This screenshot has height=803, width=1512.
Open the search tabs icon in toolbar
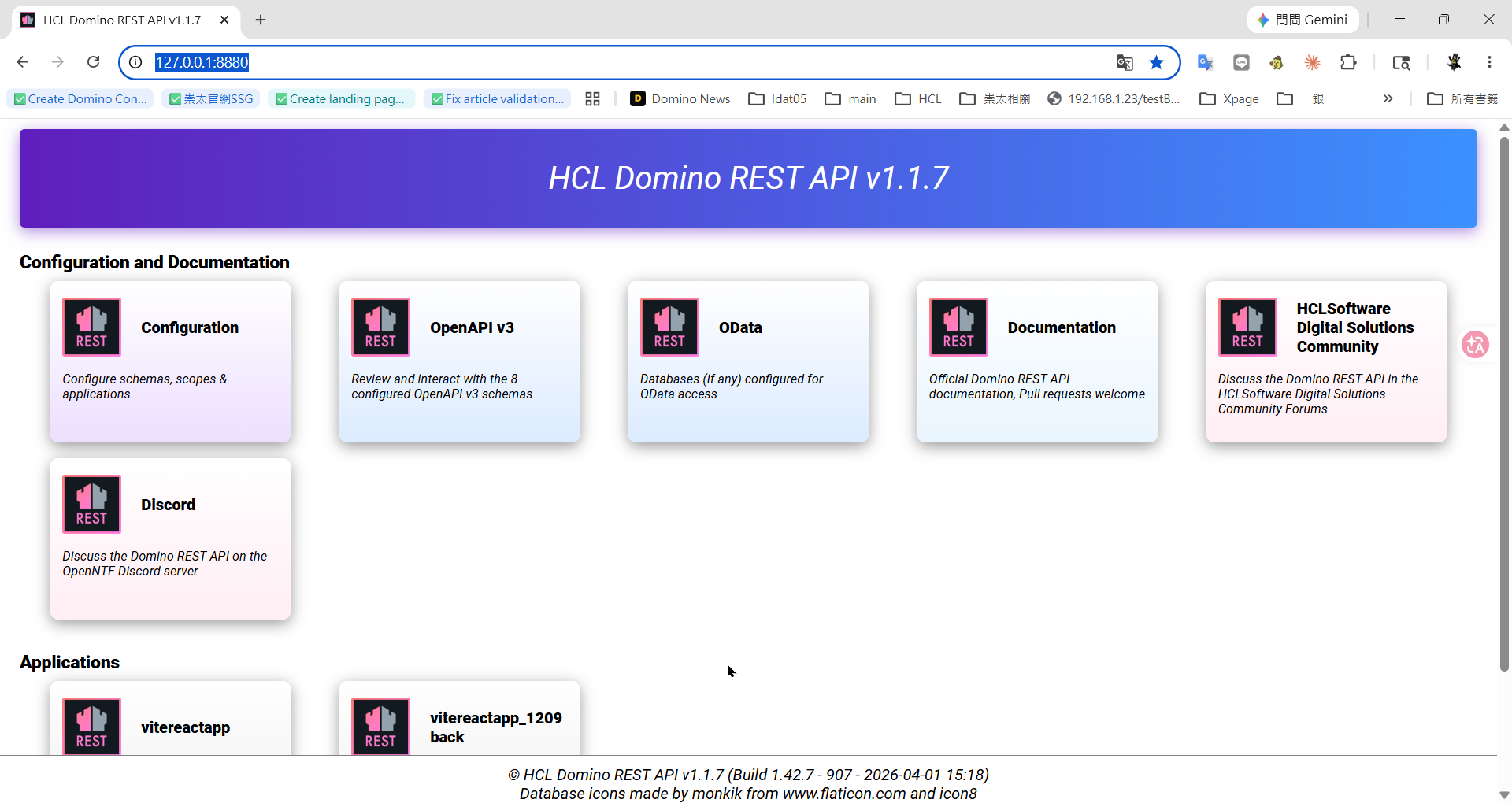point(1401,62)
